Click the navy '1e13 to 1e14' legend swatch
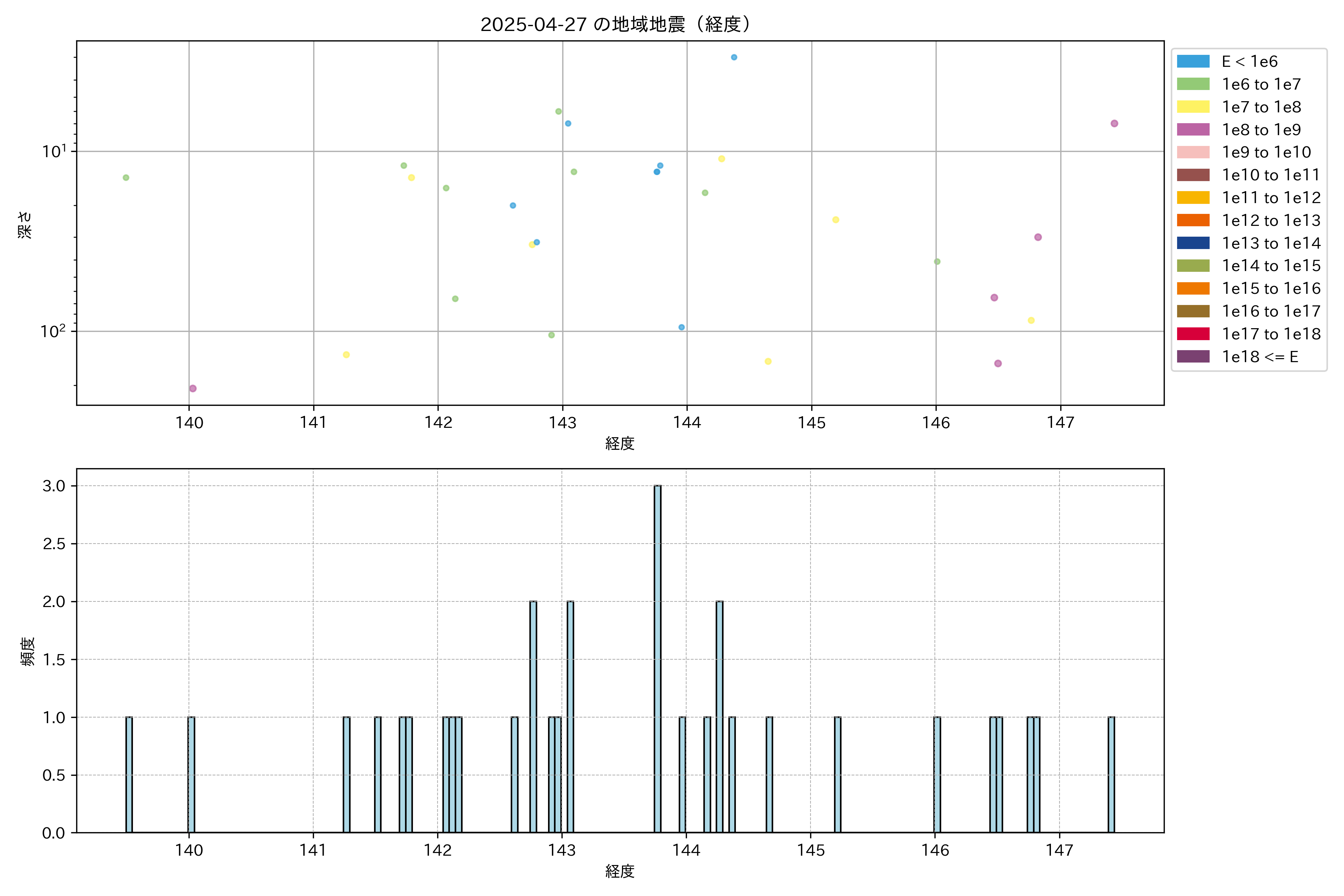1344x896 pixels. (x=1192, y=243)
